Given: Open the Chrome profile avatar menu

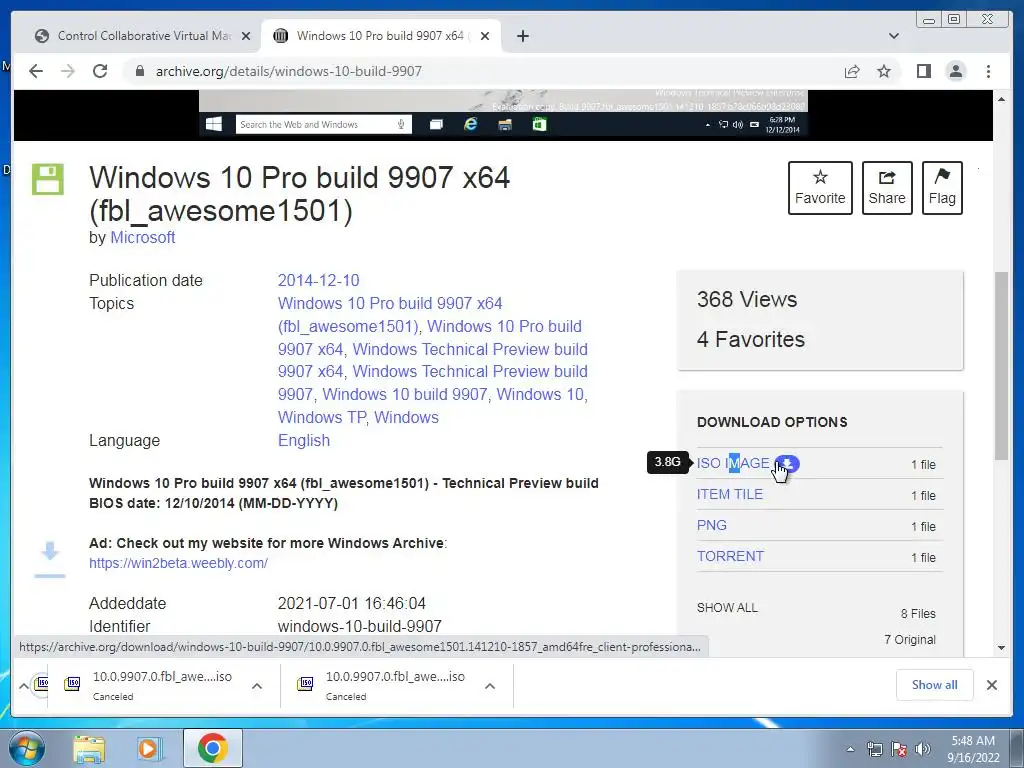Looking at the screenshot, I should pyautogui.click(x=955, y=71).
